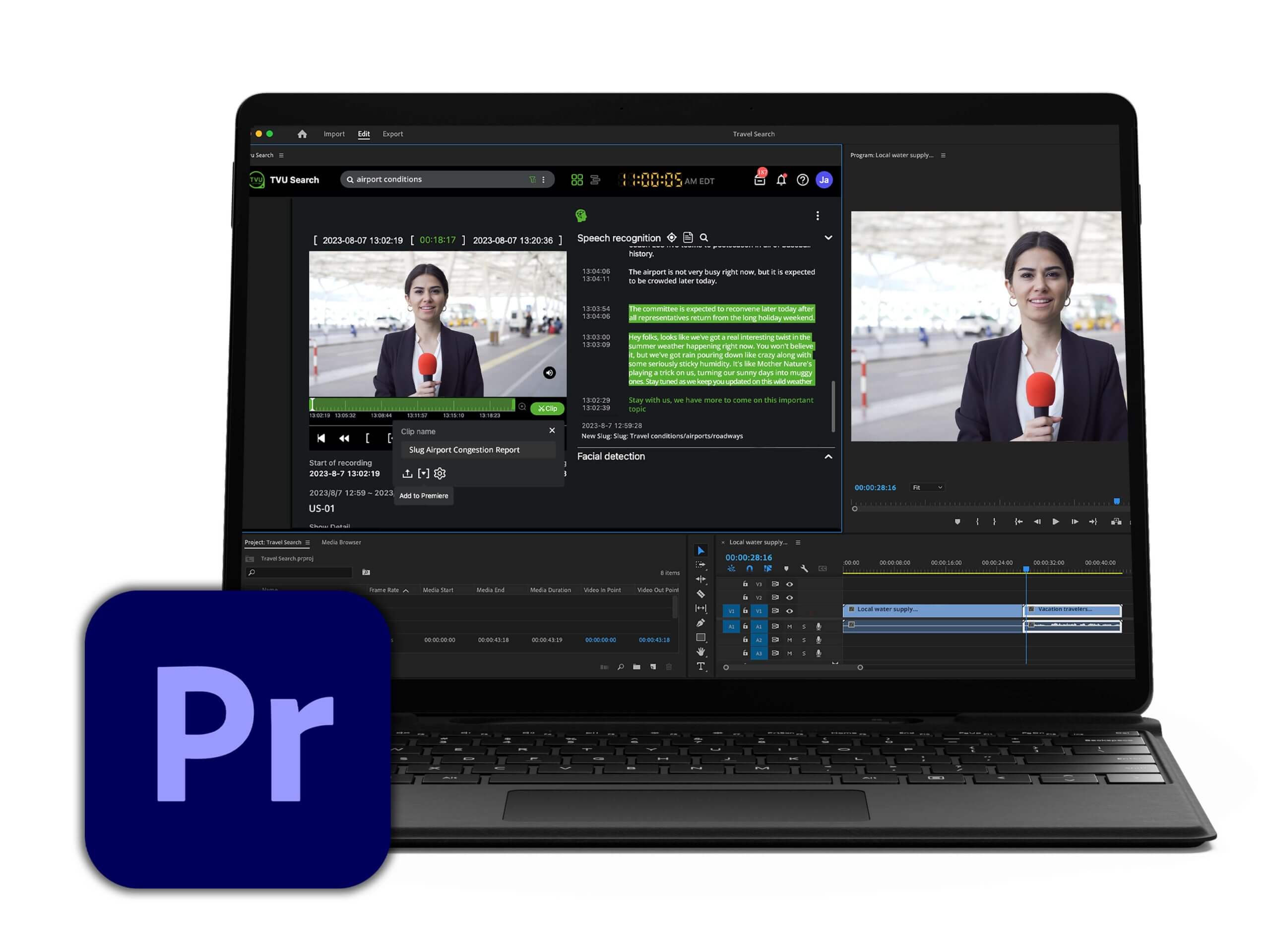Open timeline wrench display settings
Image resolution: width=1270 pixels, height=952 pixels.
pyautogui.click(x=804, y=569)
